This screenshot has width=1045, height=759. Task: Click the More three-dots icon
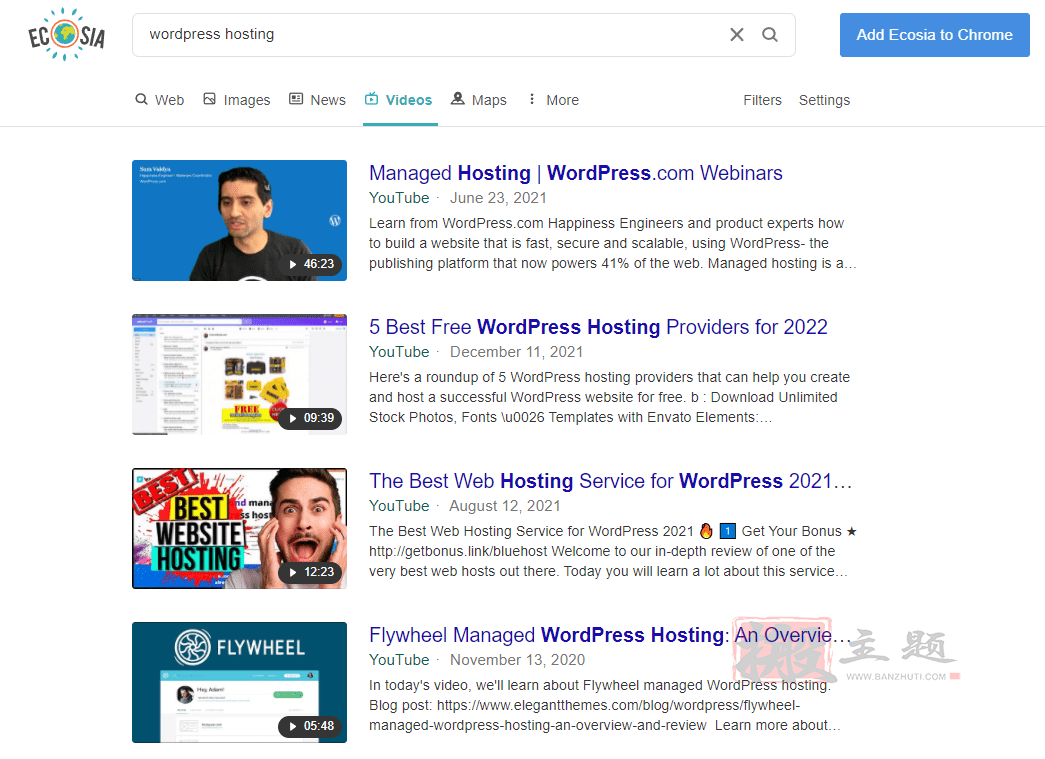[532, 99]
